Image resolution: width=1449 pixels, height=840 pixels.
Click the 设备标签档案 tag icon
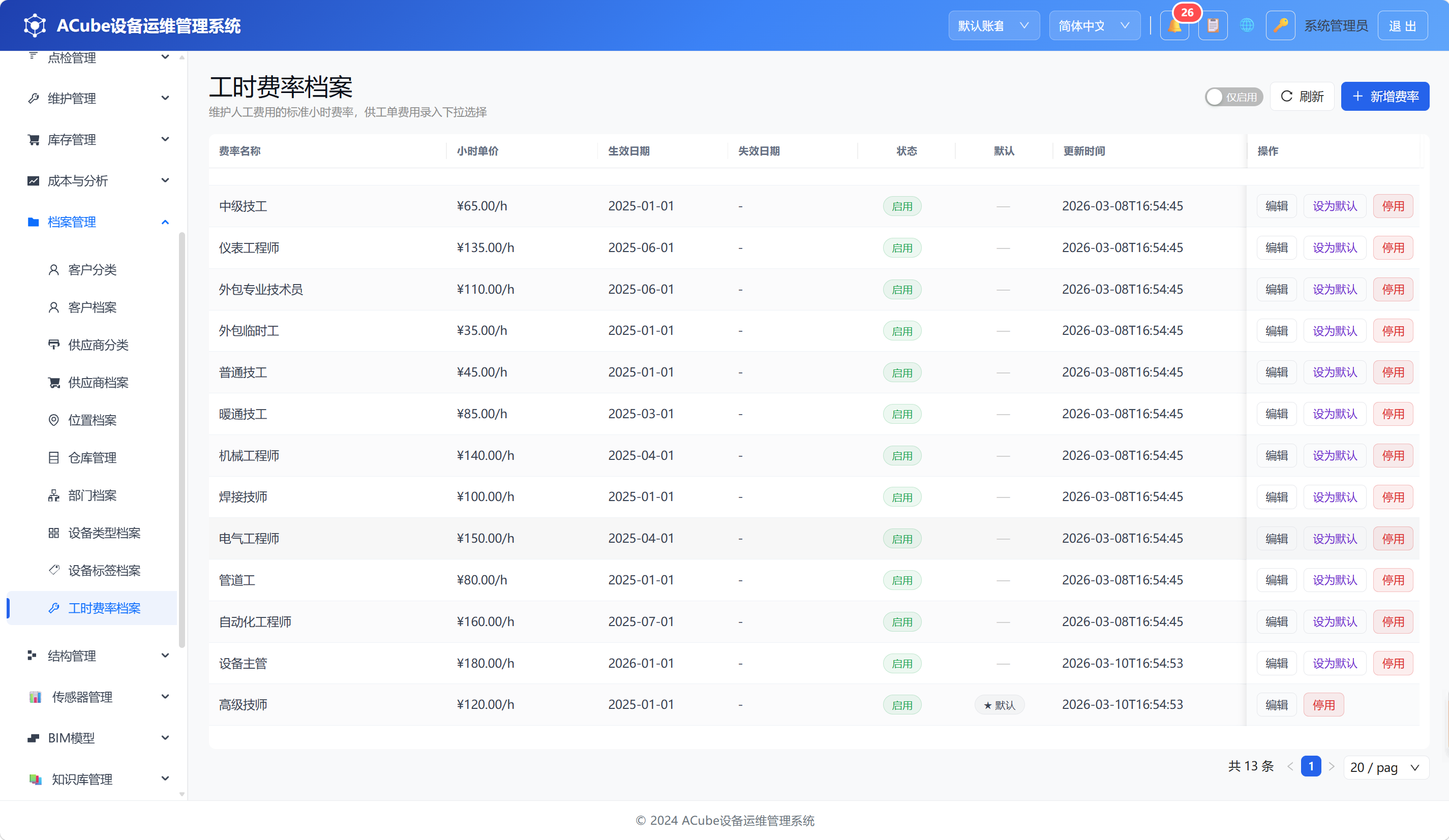point(53,570)
